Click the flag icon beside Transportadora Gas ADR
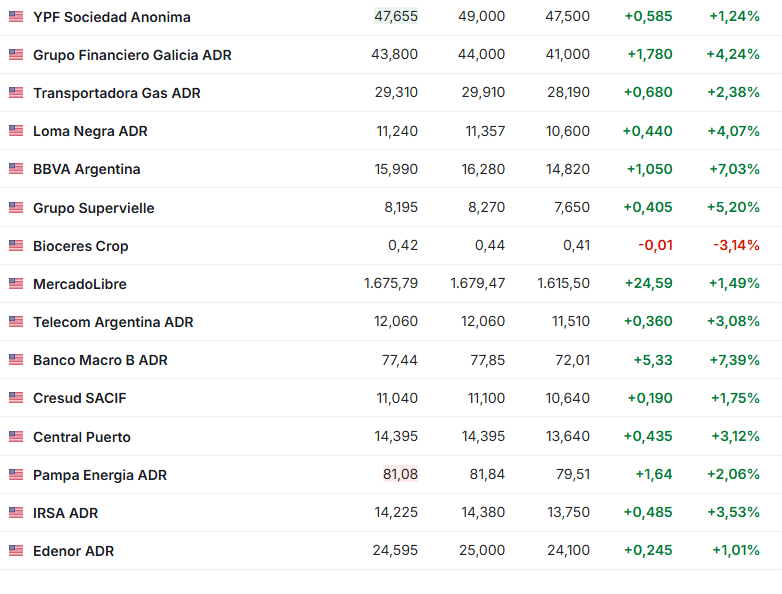The image size is (782, 594). 16,92
